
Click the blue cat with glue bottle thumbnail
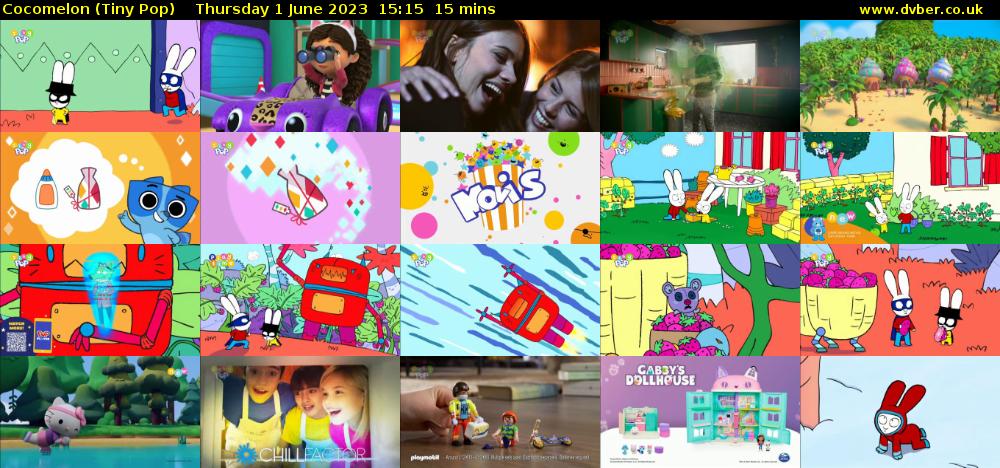tap(100, 188)
